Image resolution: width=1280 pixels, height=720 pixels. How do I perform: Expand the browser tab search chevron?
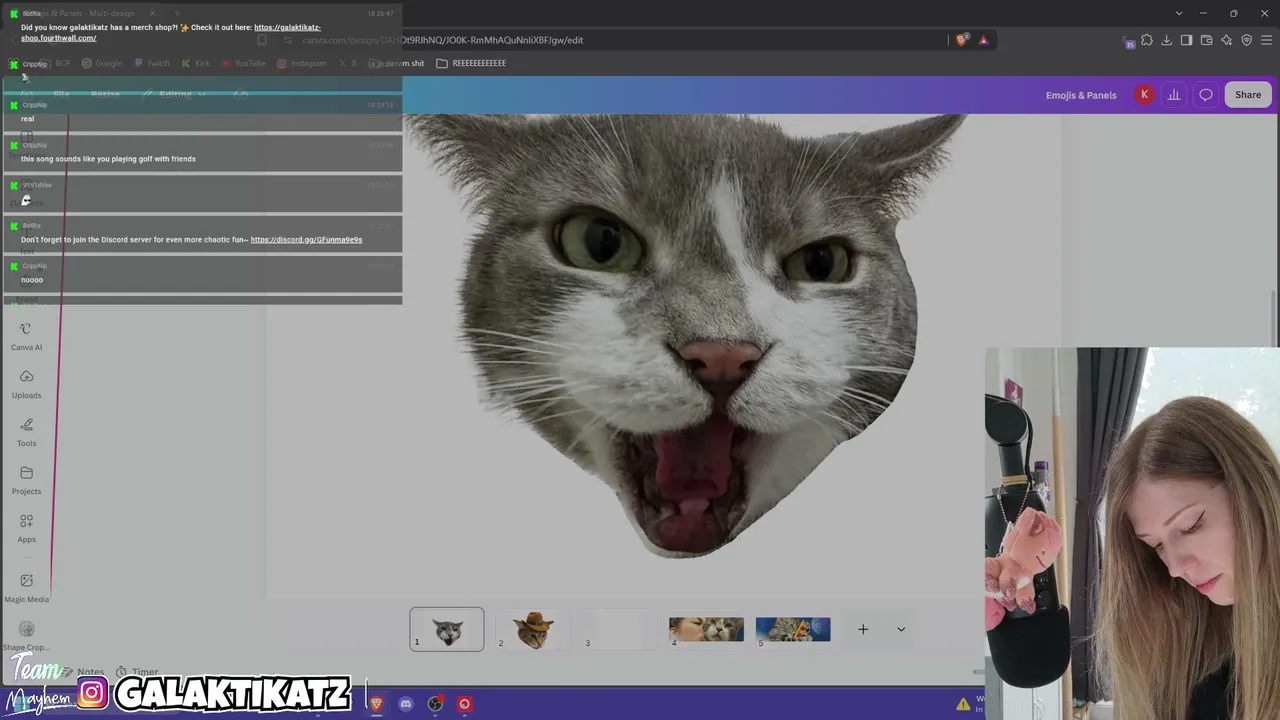pos(1179,13)
